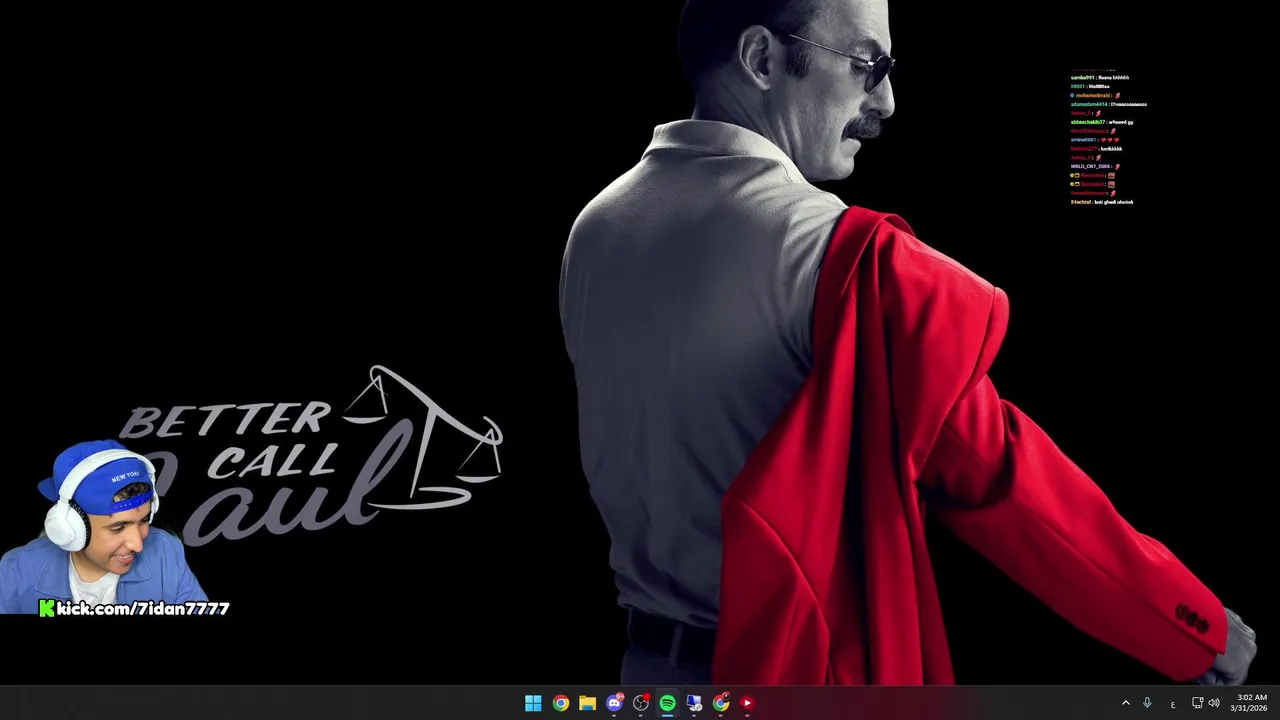Open the Windows Start menu
1280x720 pixels.
[533, 703]
